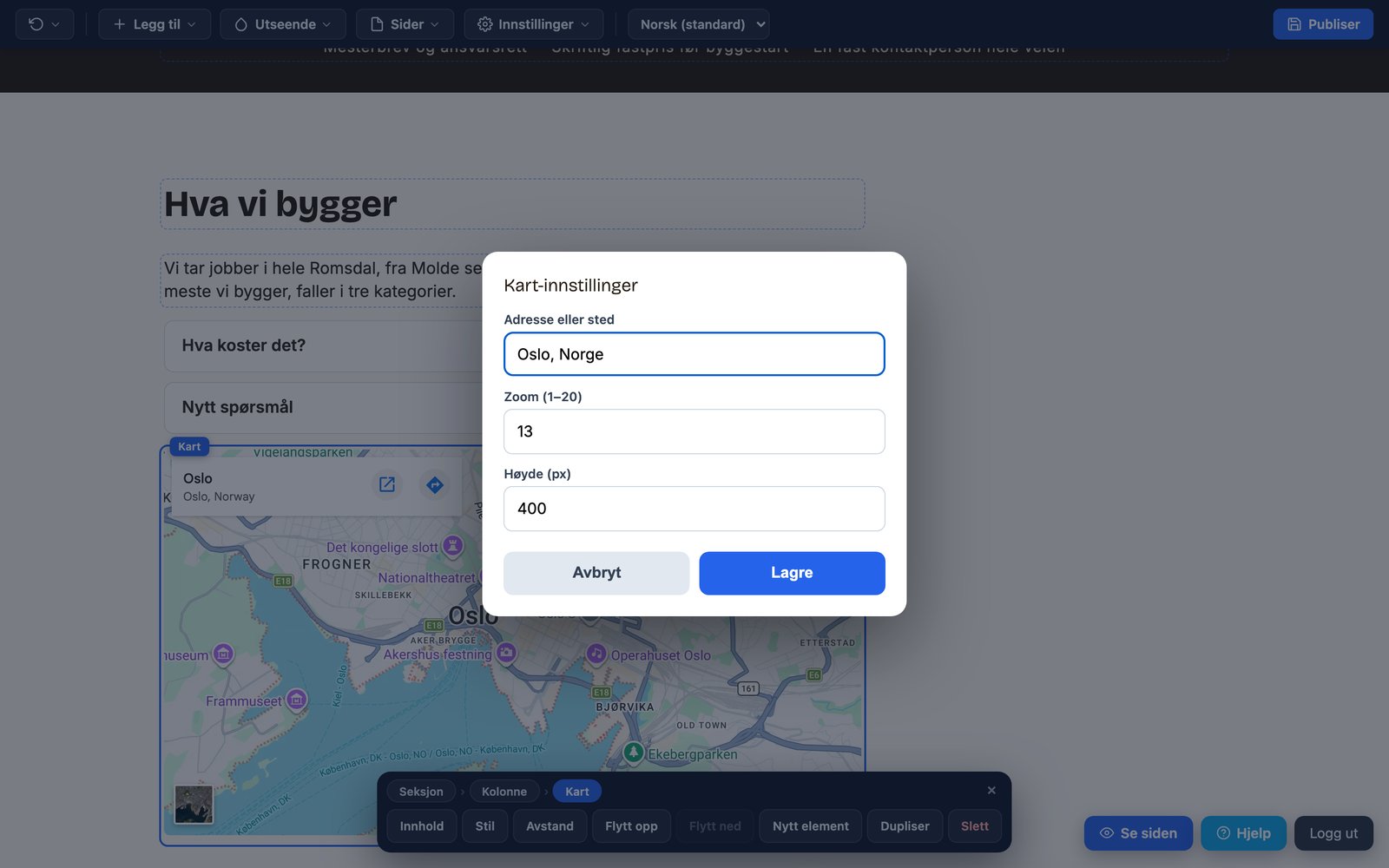Screen dimensions: 1389x868
Task: Edit the Zoom (1–20) value
Action: [694, 431]
